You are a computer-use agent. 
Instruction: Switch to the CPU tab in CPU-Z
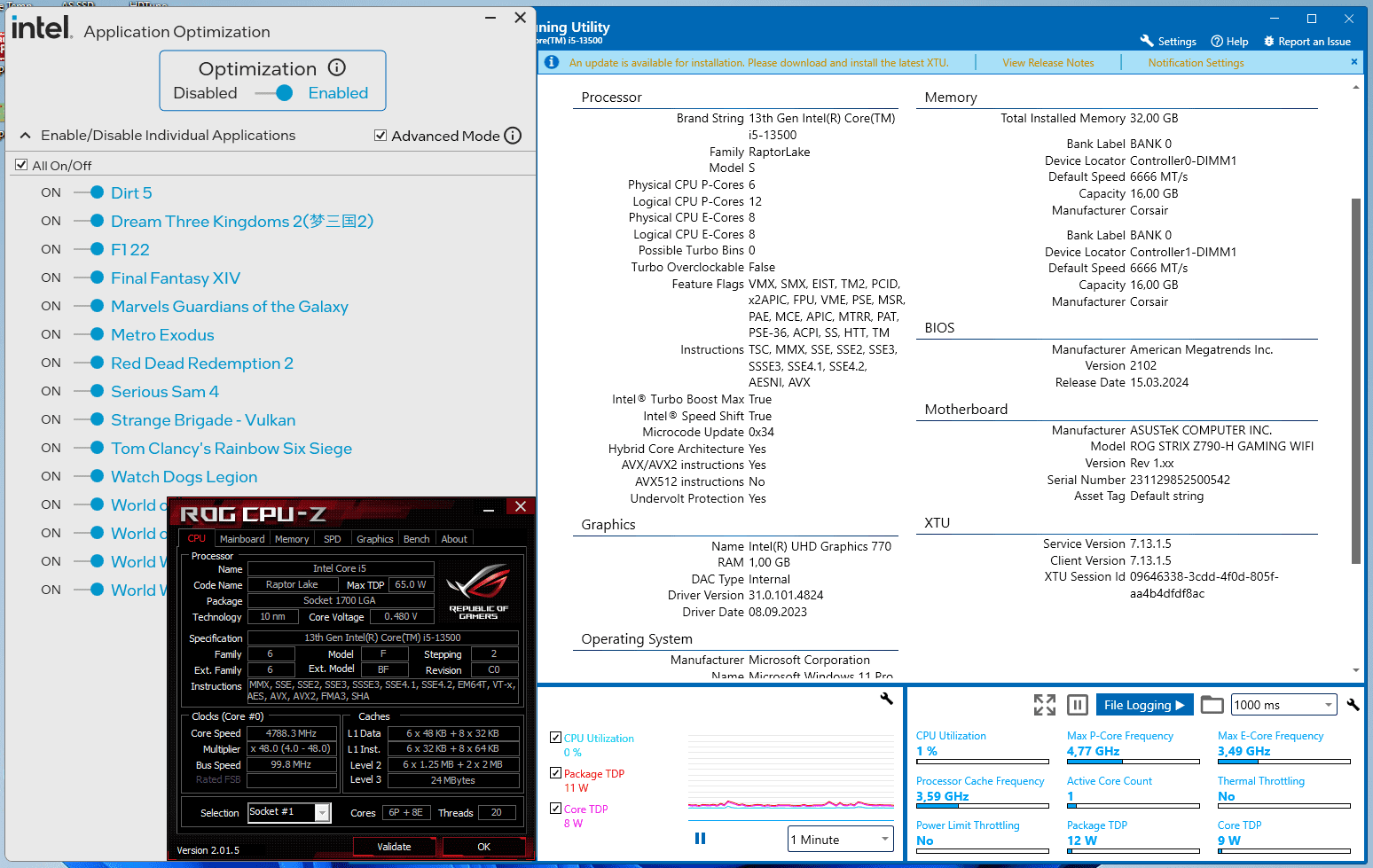[197, 538]
